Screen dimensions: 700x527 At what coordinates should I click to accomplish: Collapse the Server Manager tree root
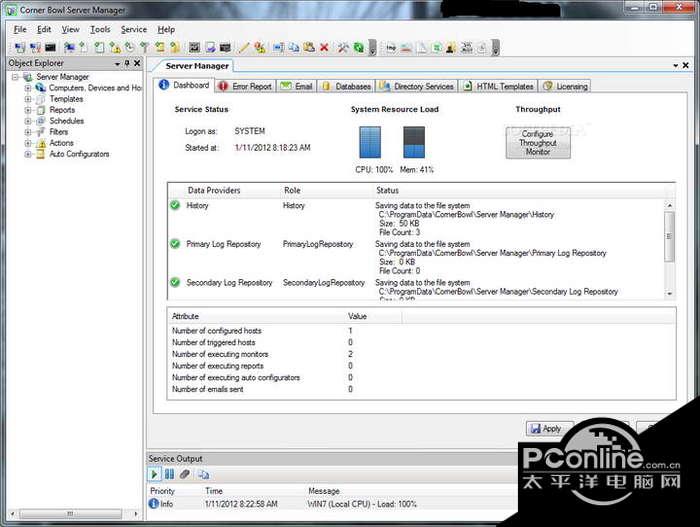pos(15,77)
